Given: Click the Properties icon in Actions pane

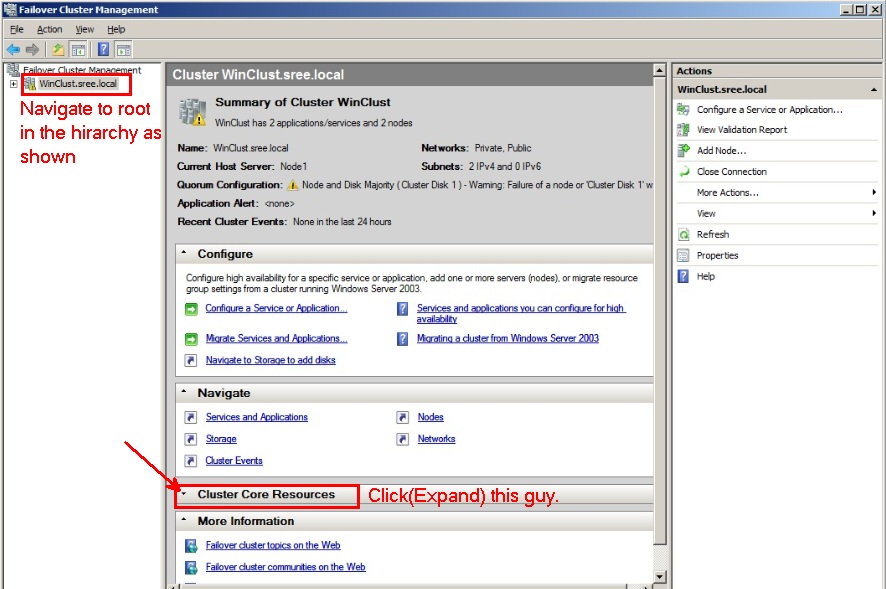Looking at the screenshot, I should pyautogui.click(x=684, y=256).
